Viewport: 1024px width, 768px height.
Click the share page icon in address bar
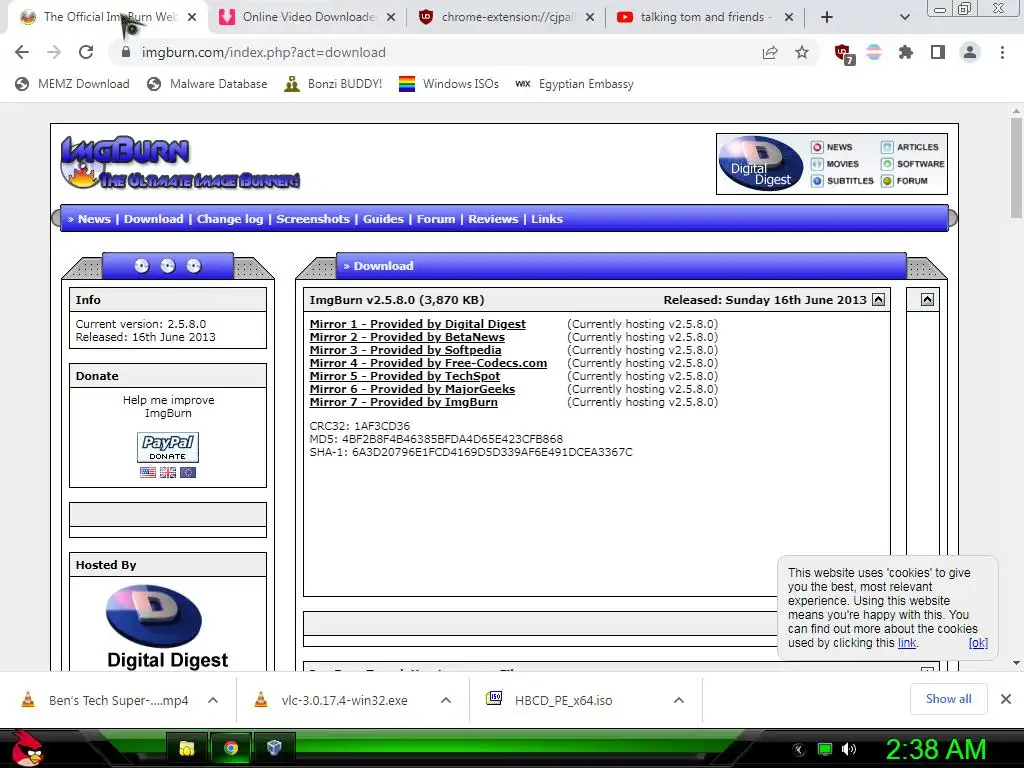[x=770, y=52]
